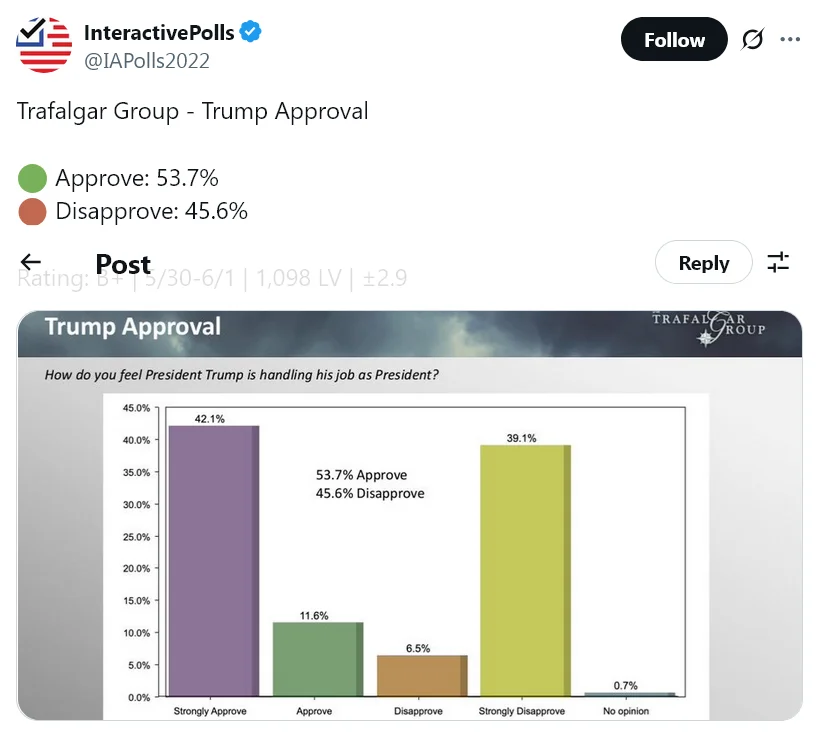Image resolution: width=824 pixels, height=736 pixels.
Task: Click the InteractivePolls profile avatar
Action: (45, 45)
